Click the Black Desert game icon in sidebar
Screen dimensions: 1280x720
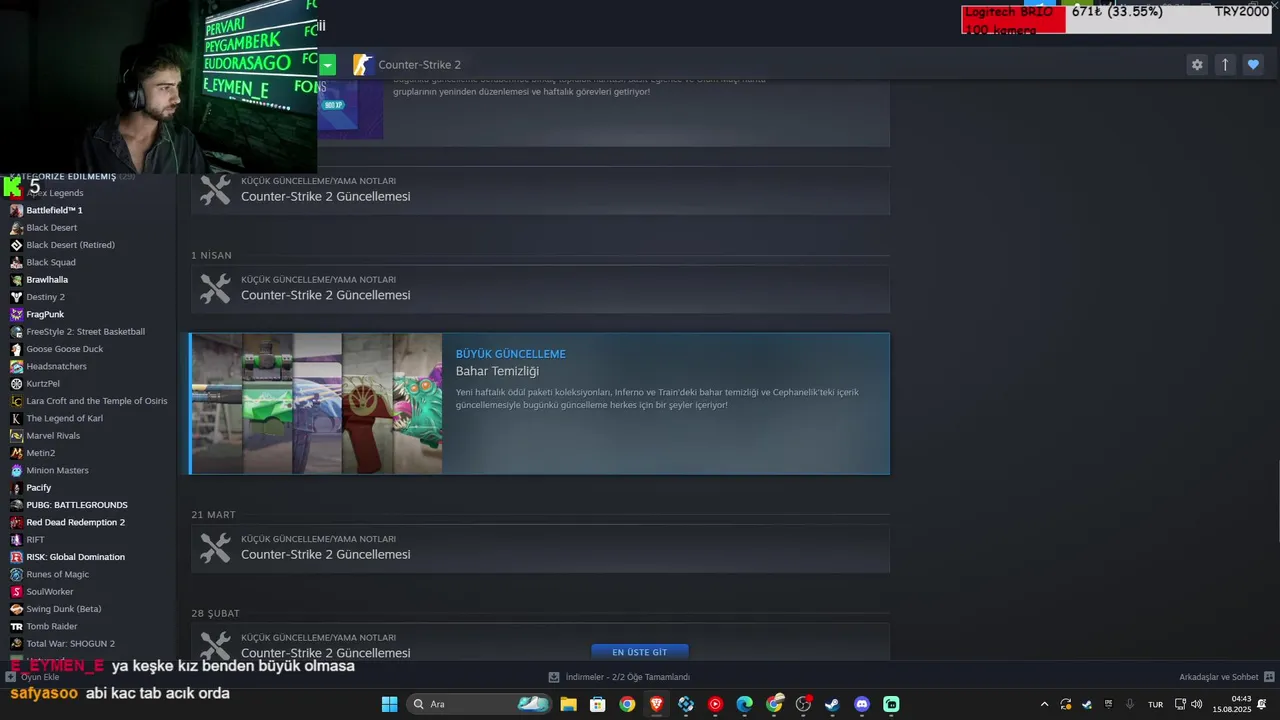[16, 228]
